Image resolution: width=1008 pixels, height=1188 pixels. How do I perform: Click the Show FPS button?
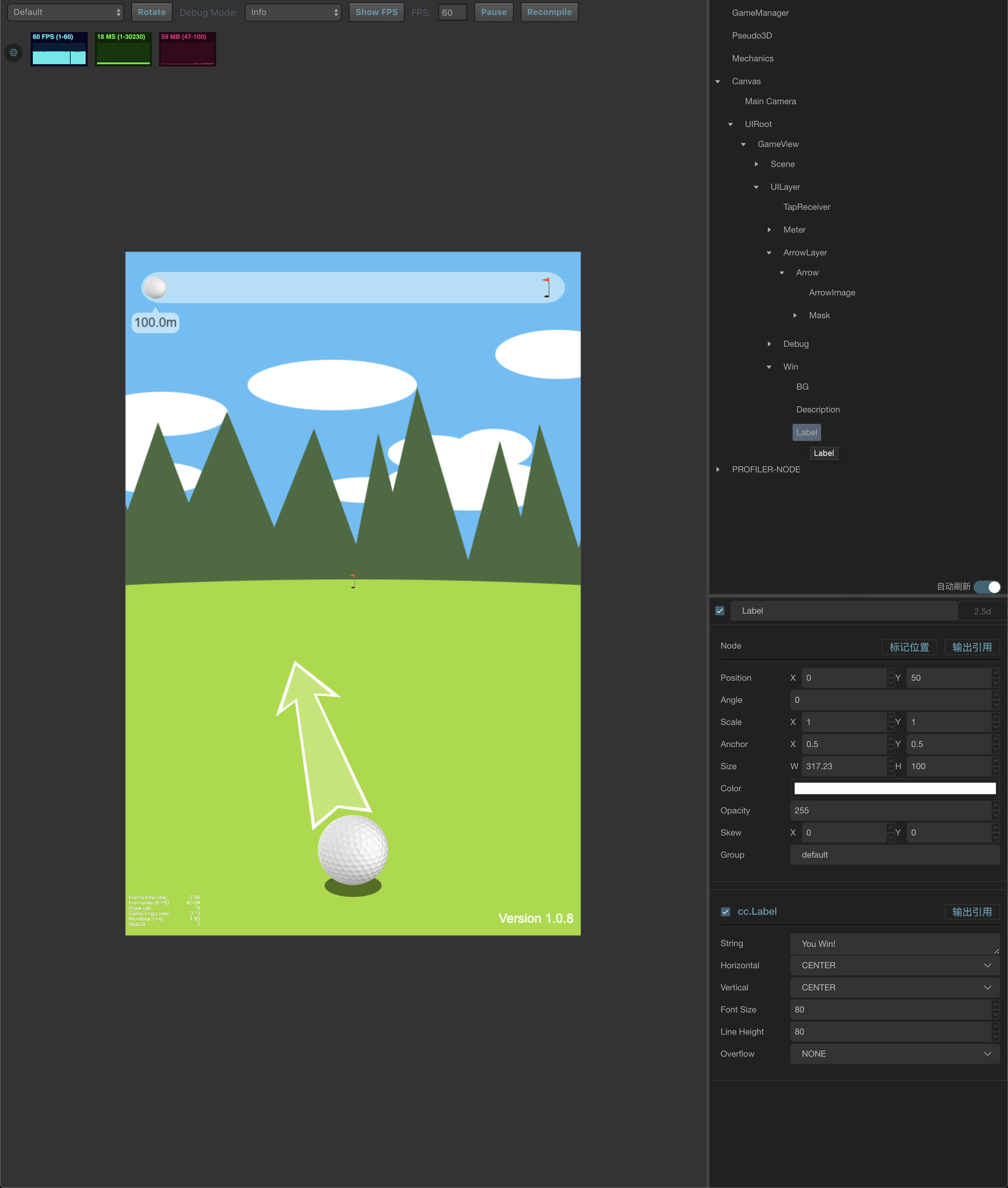point(376,12)
